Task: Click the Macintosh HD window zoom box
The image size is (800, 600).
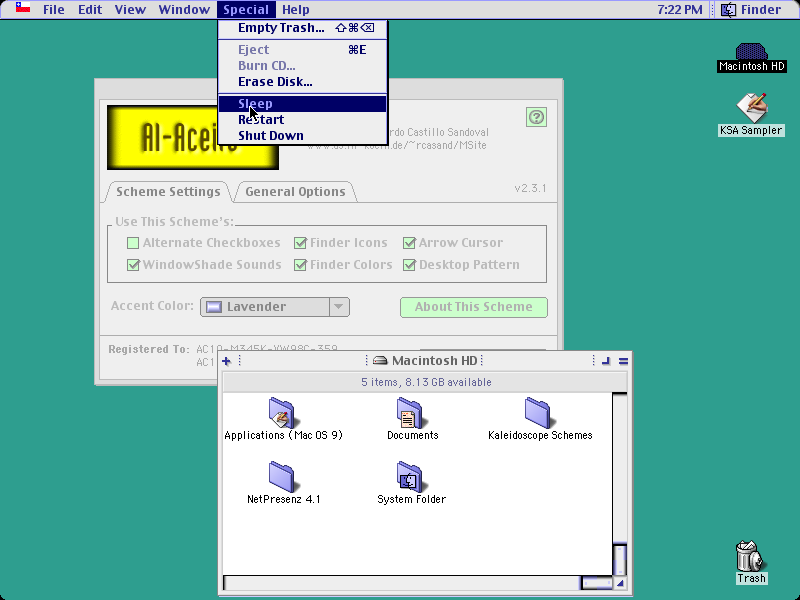Action: tap(606, 361)
